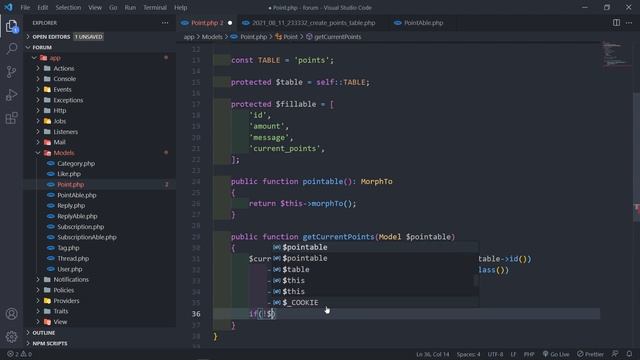This screenshot has height=360, width=640.
Task: Change language mode via PHP status item
Action: (529, 354)
